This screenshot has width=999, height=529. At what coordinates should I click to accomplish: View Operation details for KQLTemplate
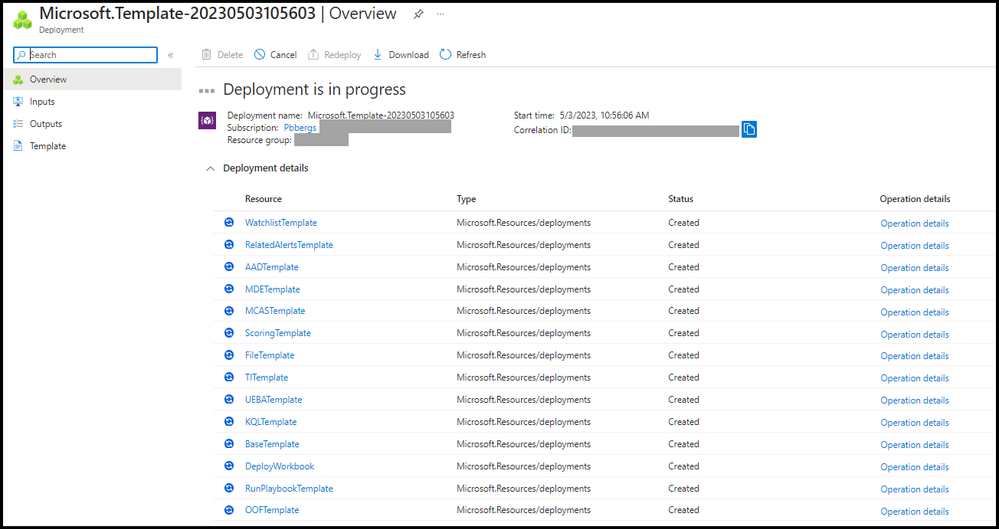[914, 423]
